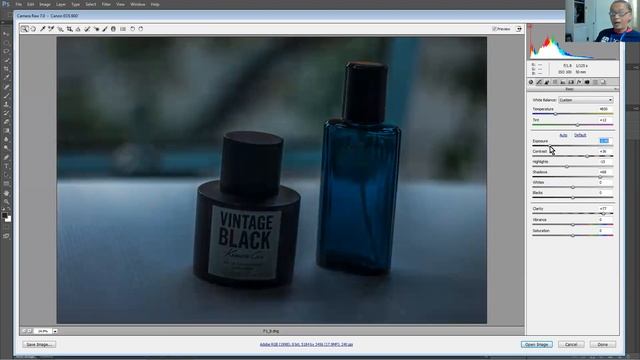Click the Done button
Viewport: 640px width, 360px height.
602,344
